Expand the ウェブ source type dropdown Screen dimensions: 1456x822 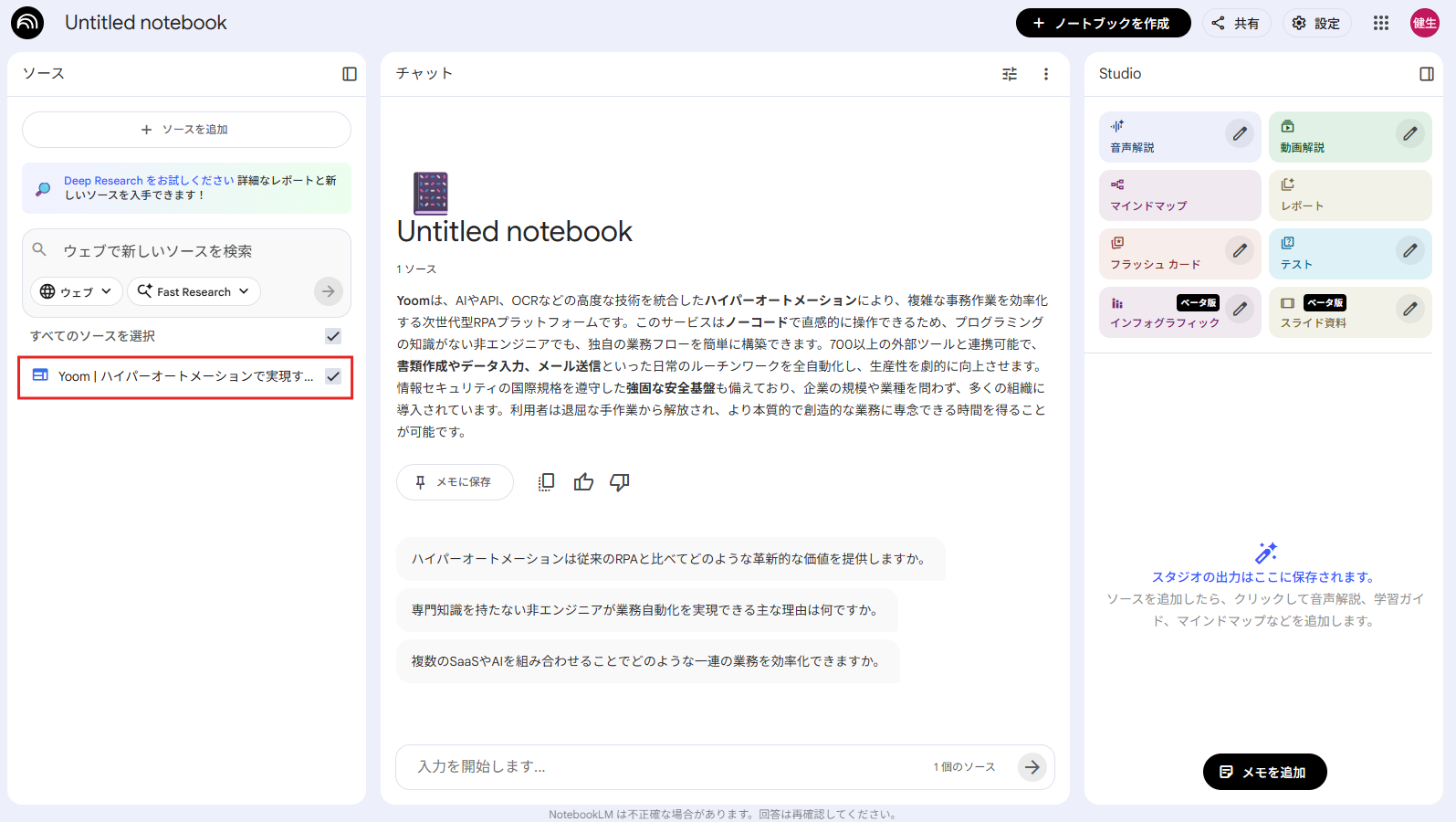[77, 291]
